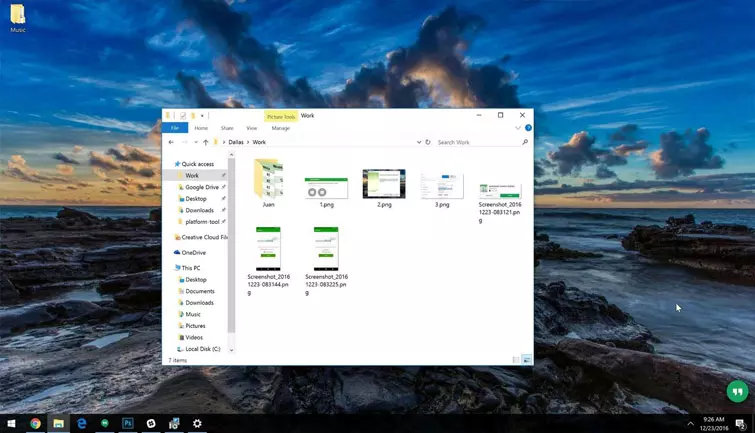Select the 2.png thumbnail

(384, 185)
